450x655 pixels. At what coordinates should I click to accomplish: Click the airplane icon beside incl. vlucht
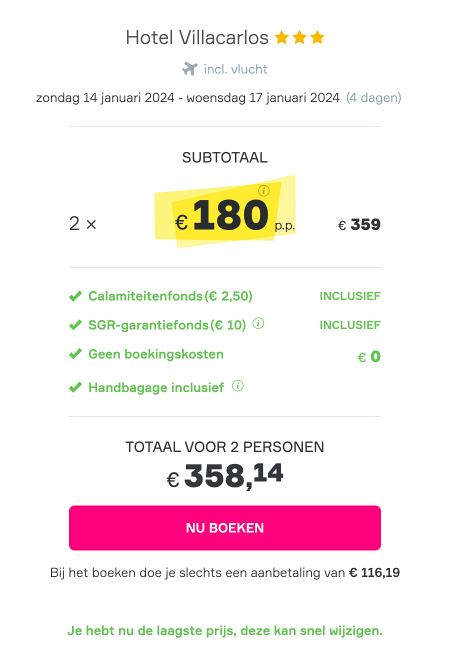click(190, 69)
